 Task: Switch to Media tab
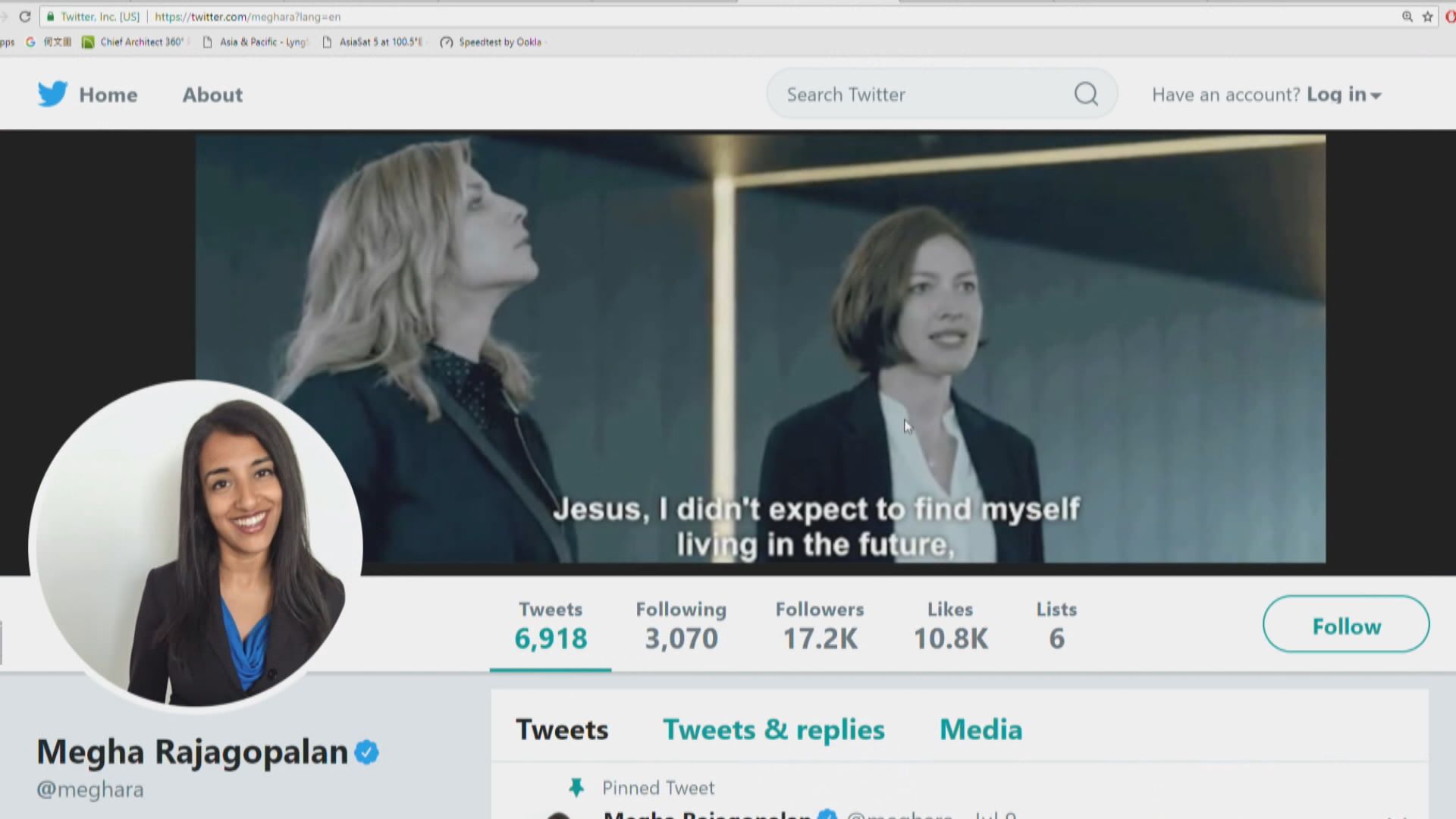981,730
